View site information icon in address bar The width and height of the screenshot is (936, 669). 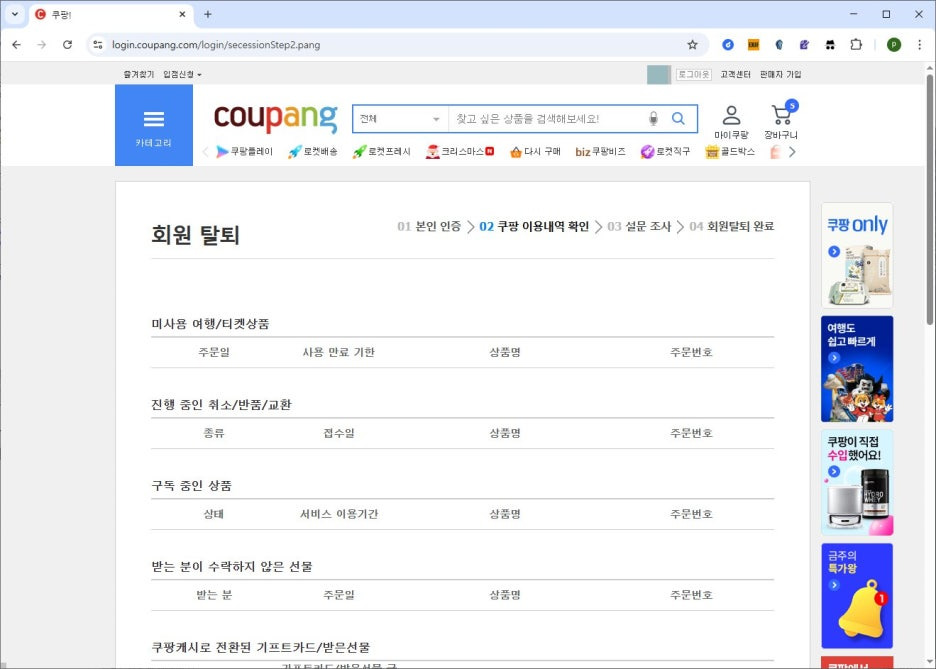pyautogui.click(x=98, y=45)
